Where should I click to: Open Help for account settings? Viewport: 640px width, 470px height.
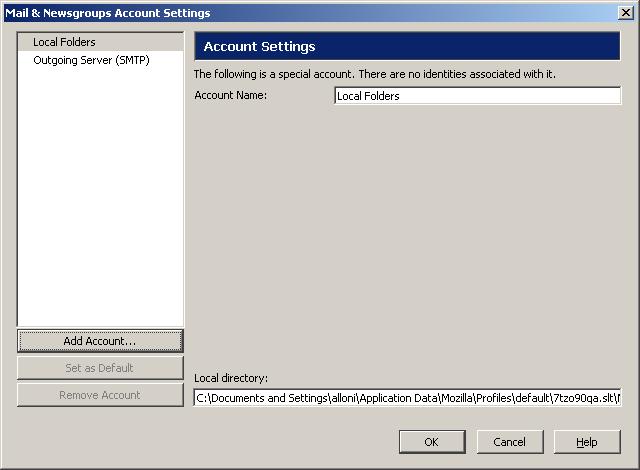587,442
